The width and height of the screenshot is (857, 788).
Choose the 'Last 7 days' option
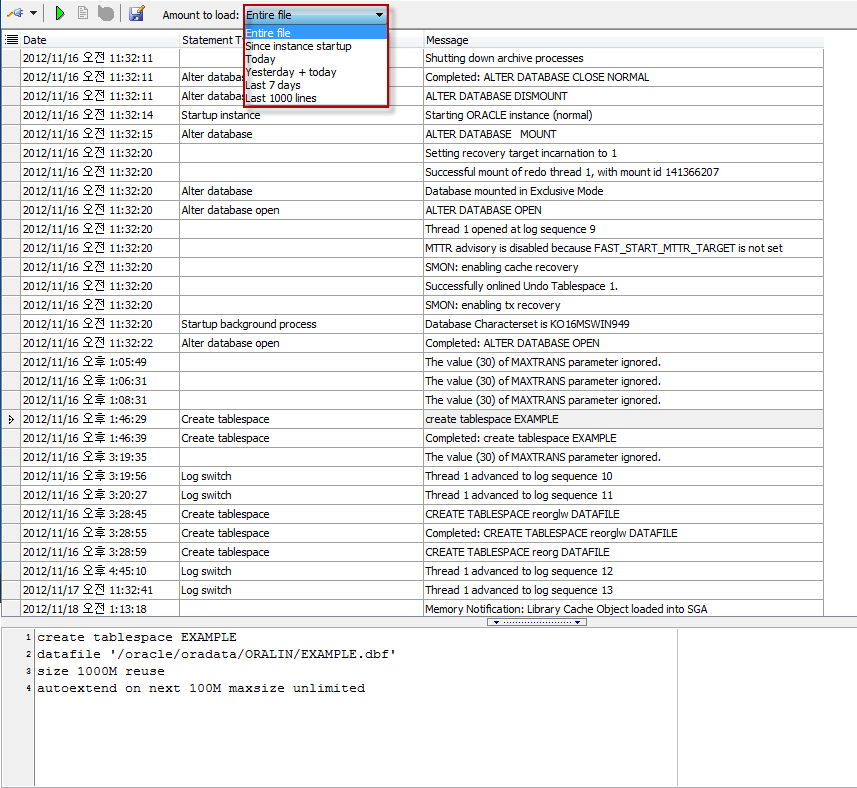click(x=273, y=85)
